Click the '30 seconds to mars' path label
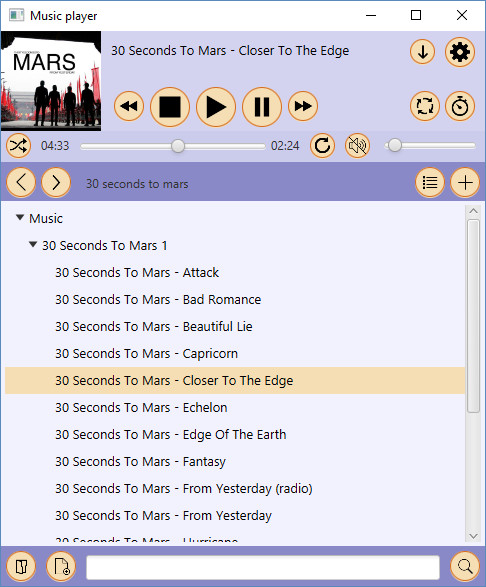The height and width of the screenshot is (587, 486). click(137, 184)
